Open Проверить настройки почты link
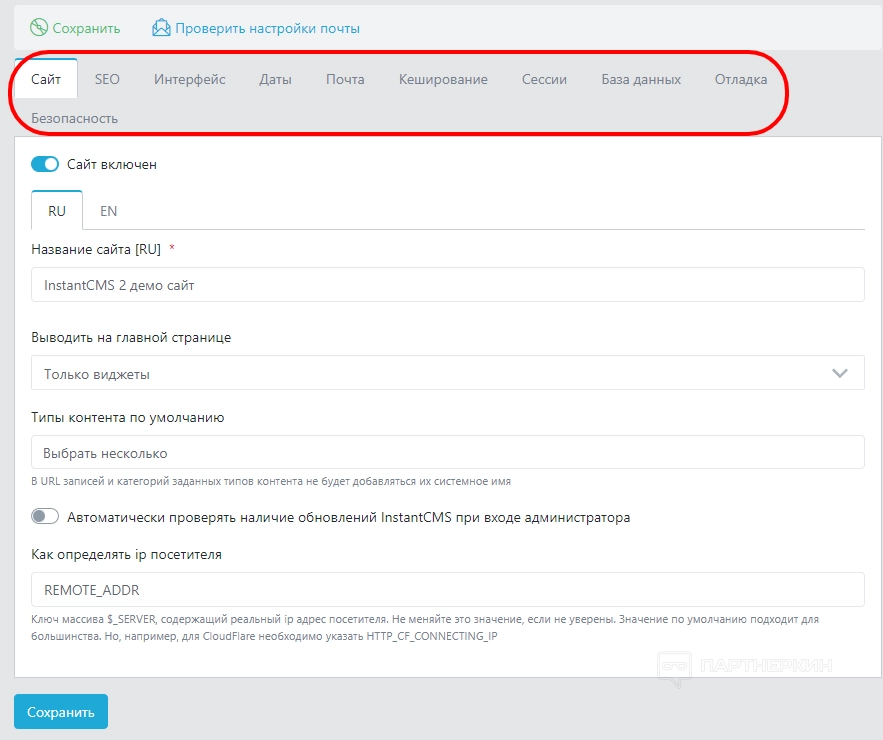 pos(267,28)
